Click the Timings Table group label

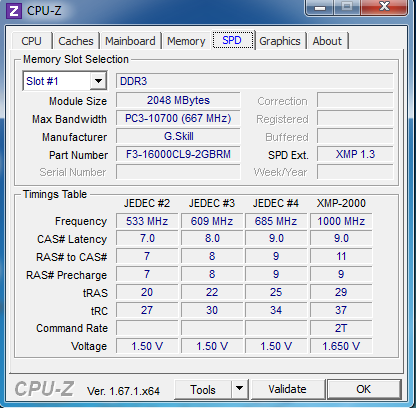55,194
